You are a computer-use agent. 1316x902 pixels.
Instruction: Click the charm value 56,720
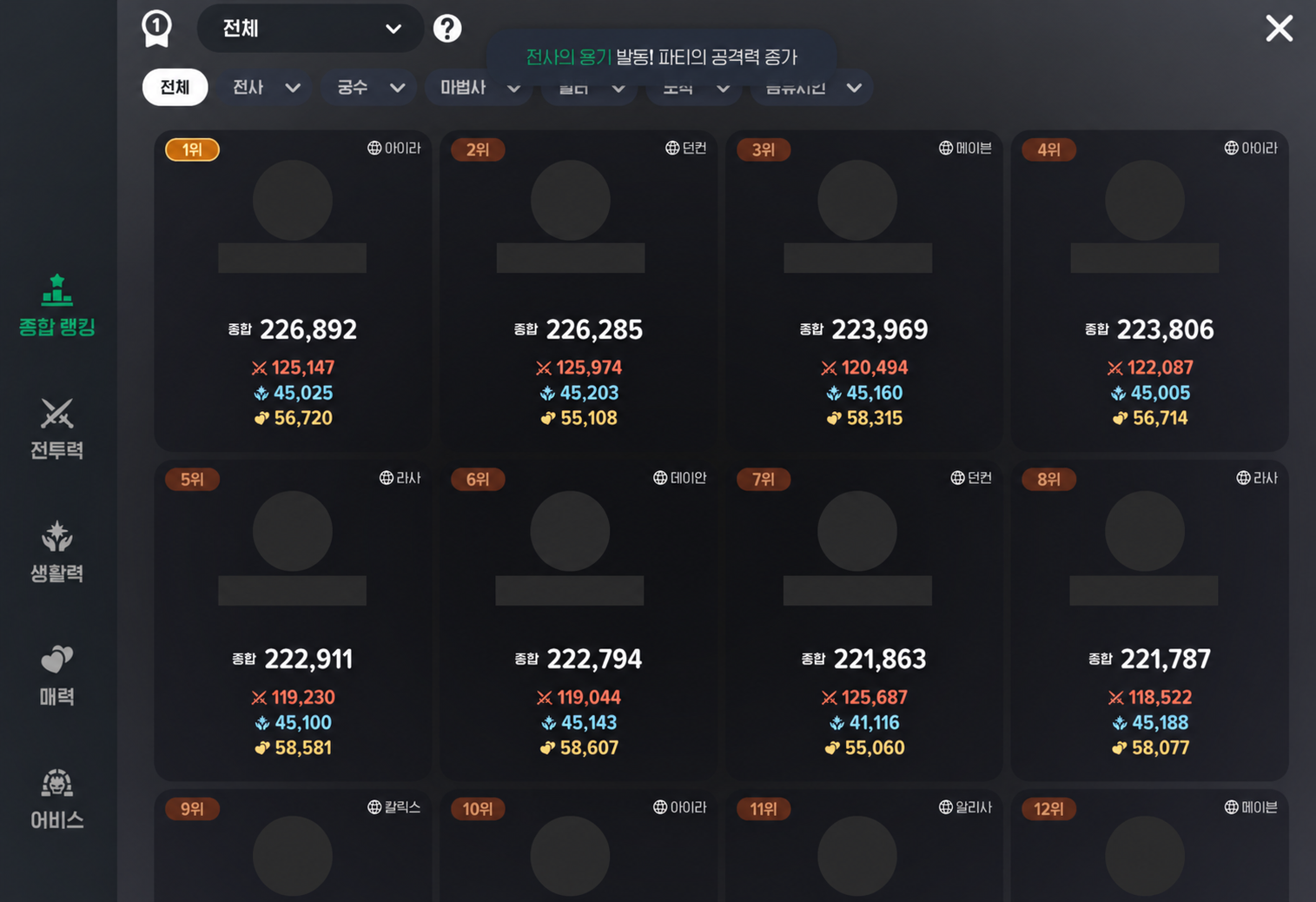pos(303,419)
